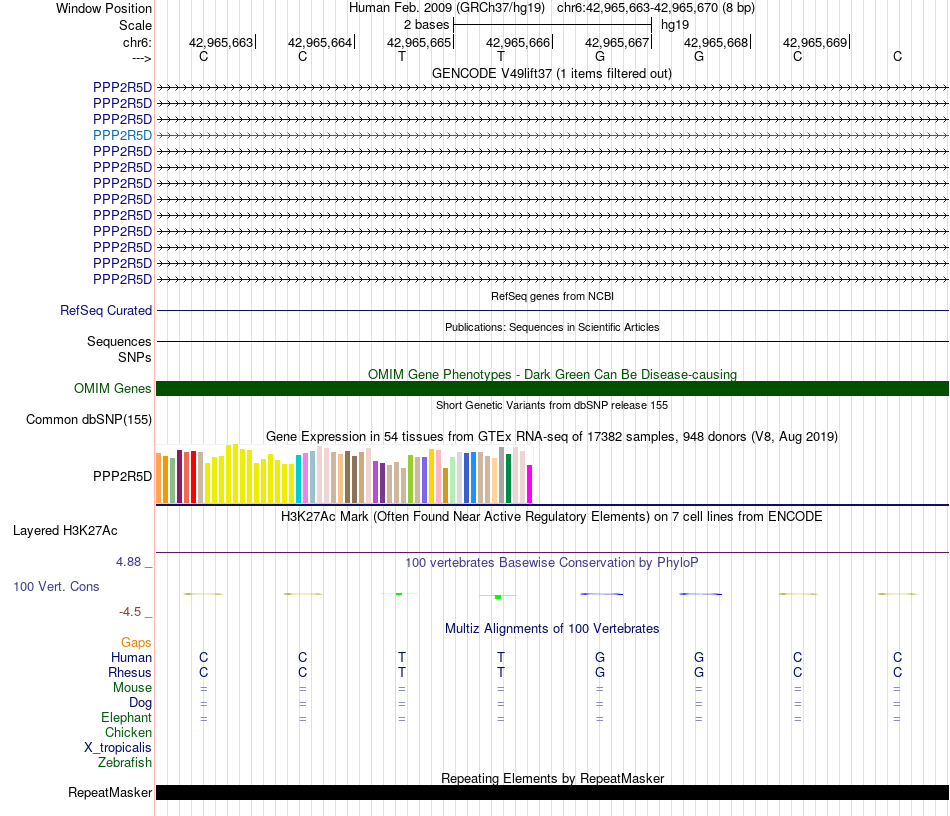
Task: Click the Dog species label
Action: 140,703
